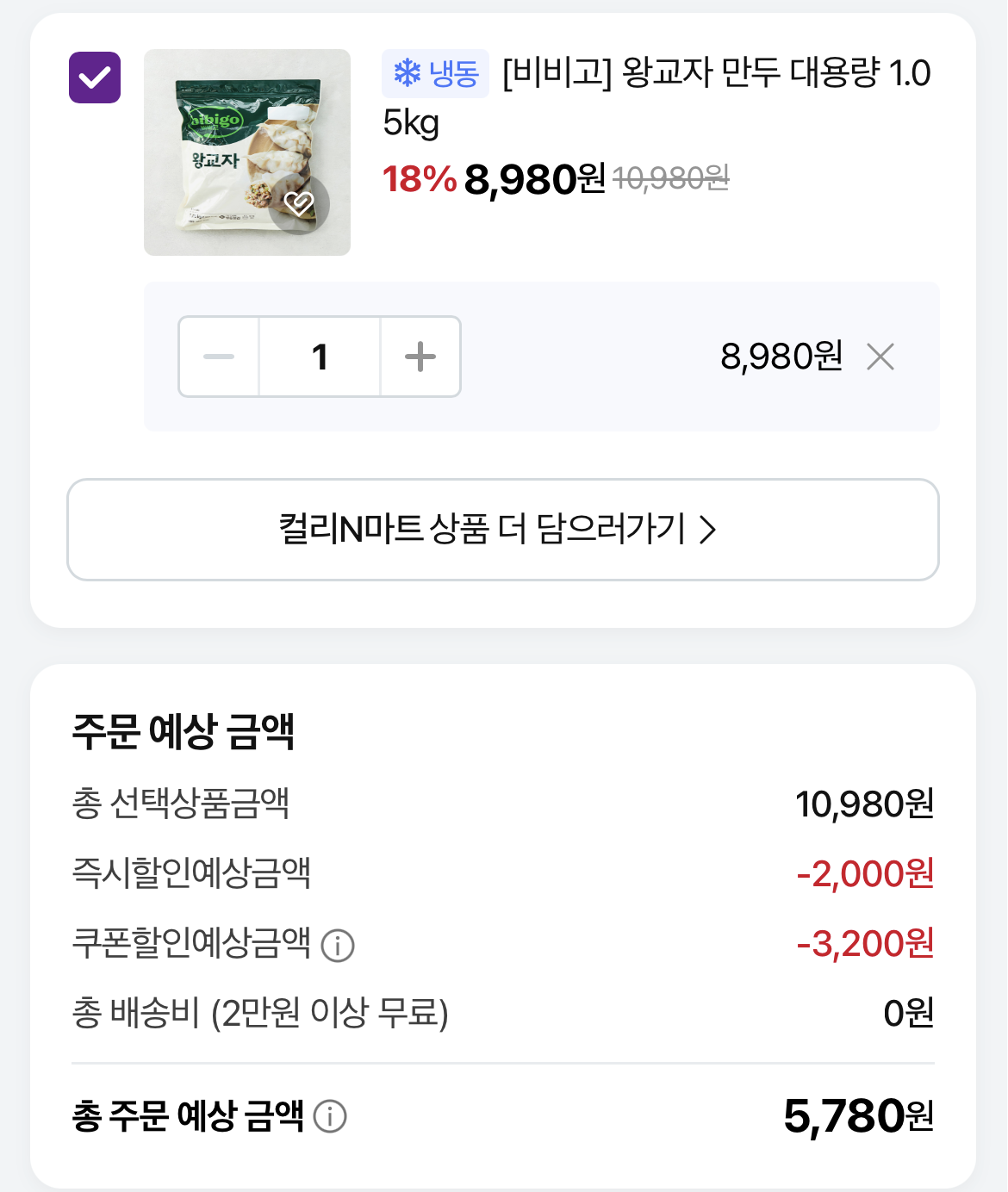Click the 18% discount rate label
The width and height of the screenshot is (1008, 1192).
419,179
